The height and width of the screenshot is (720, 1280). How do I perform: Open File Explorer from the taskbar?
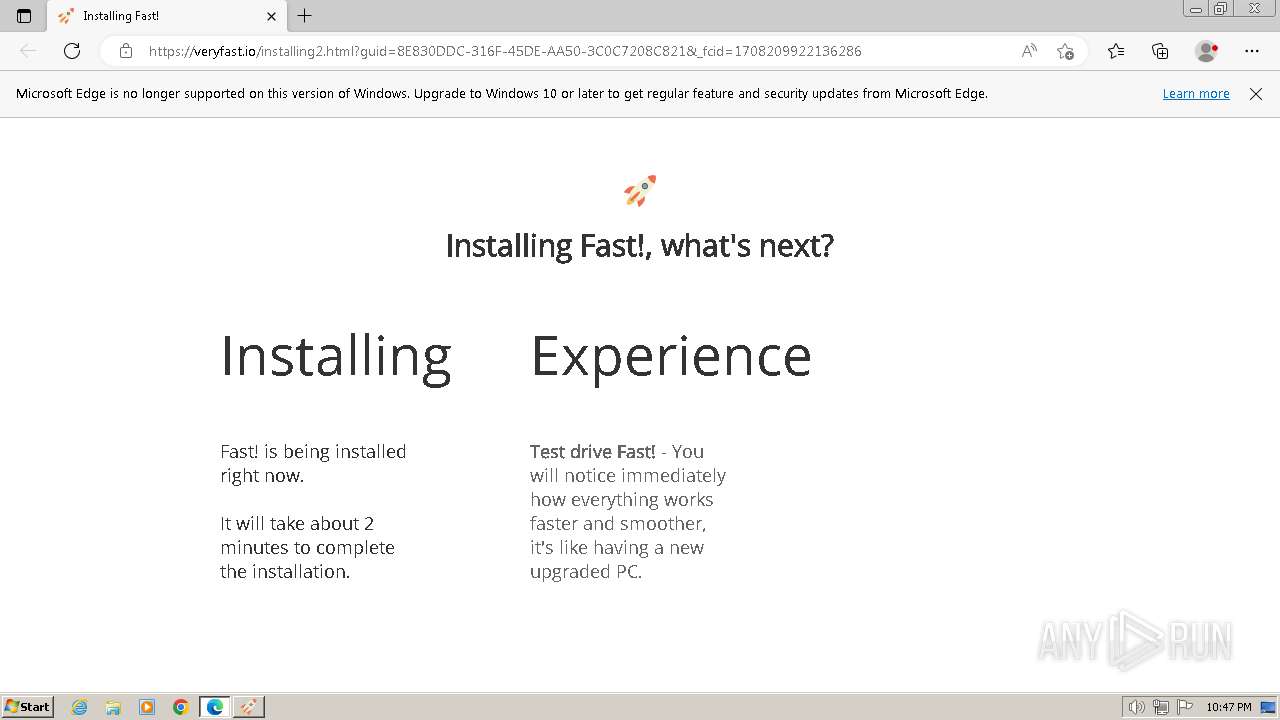(113, 707)
